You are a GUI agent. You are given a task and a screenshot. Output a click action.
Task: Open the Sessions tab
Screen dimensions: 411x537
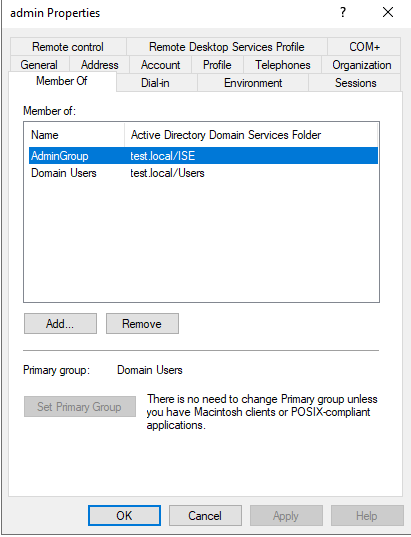click(355, 83)
